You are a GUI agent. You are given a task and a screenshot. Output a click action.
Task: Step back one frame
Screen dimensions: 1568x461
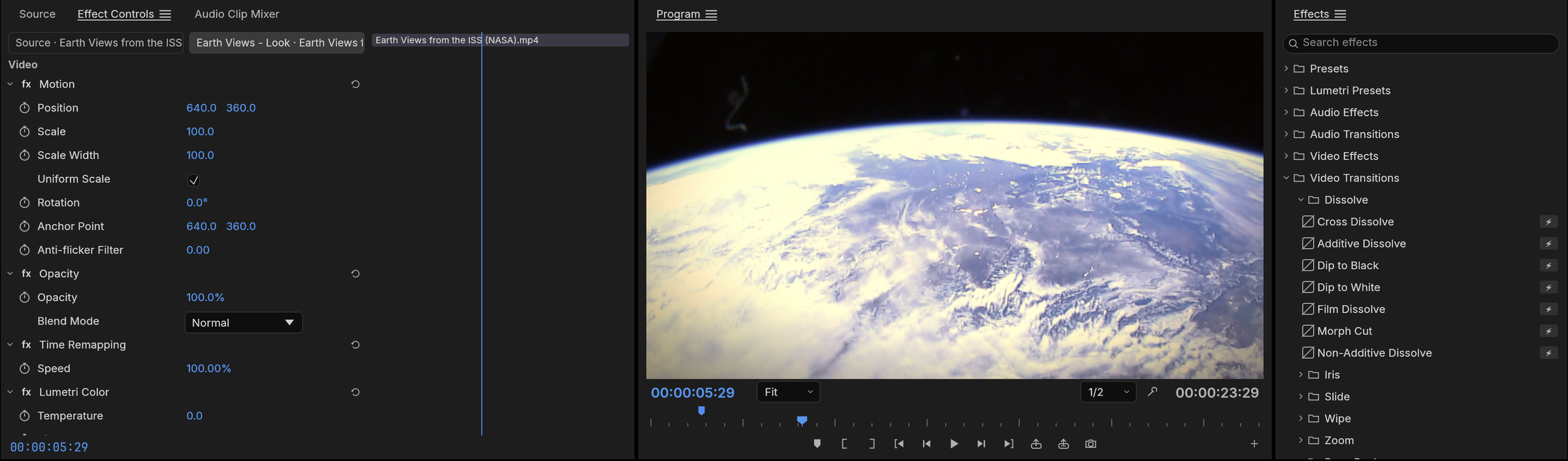926,444
